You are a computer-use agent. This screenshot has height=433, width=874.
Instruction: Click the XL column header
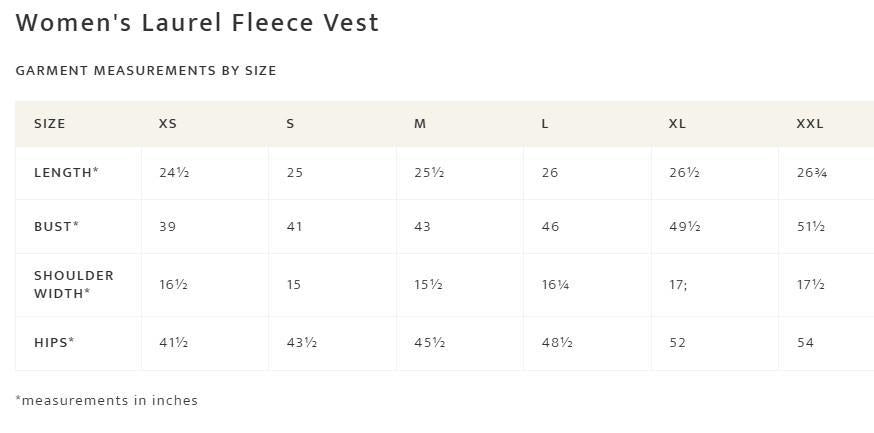tap(677, 124)
